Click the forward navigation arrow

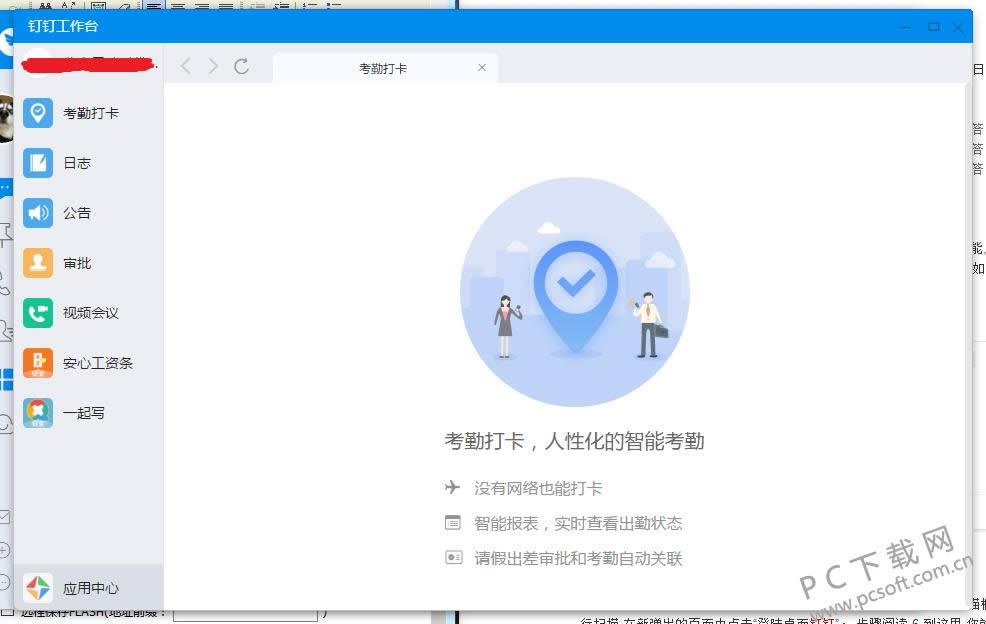[x=214, y=66]
